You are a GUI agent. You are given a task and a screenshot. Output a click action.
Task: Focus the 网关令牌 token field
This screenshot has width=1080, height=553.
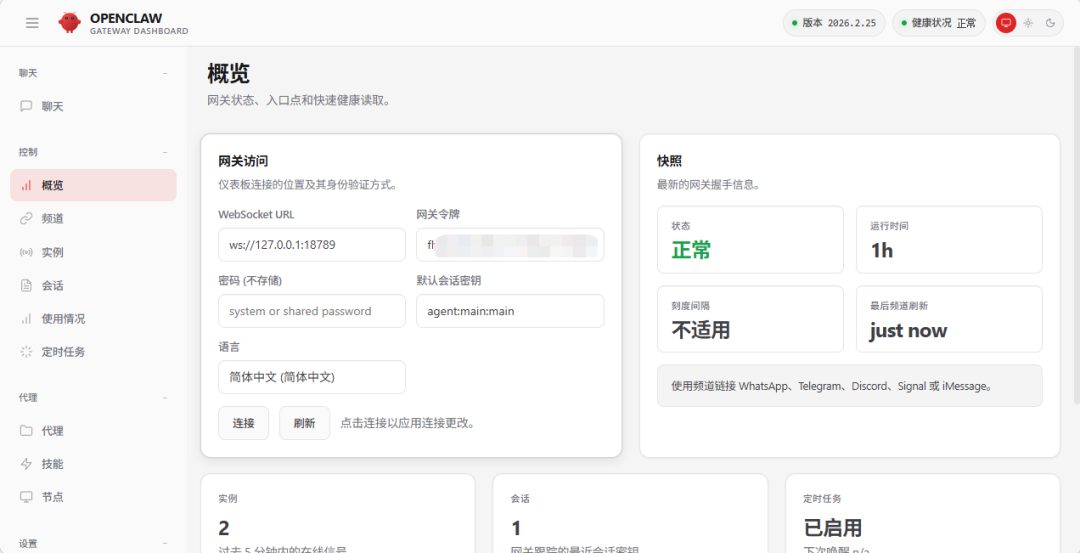click(510, 244)
